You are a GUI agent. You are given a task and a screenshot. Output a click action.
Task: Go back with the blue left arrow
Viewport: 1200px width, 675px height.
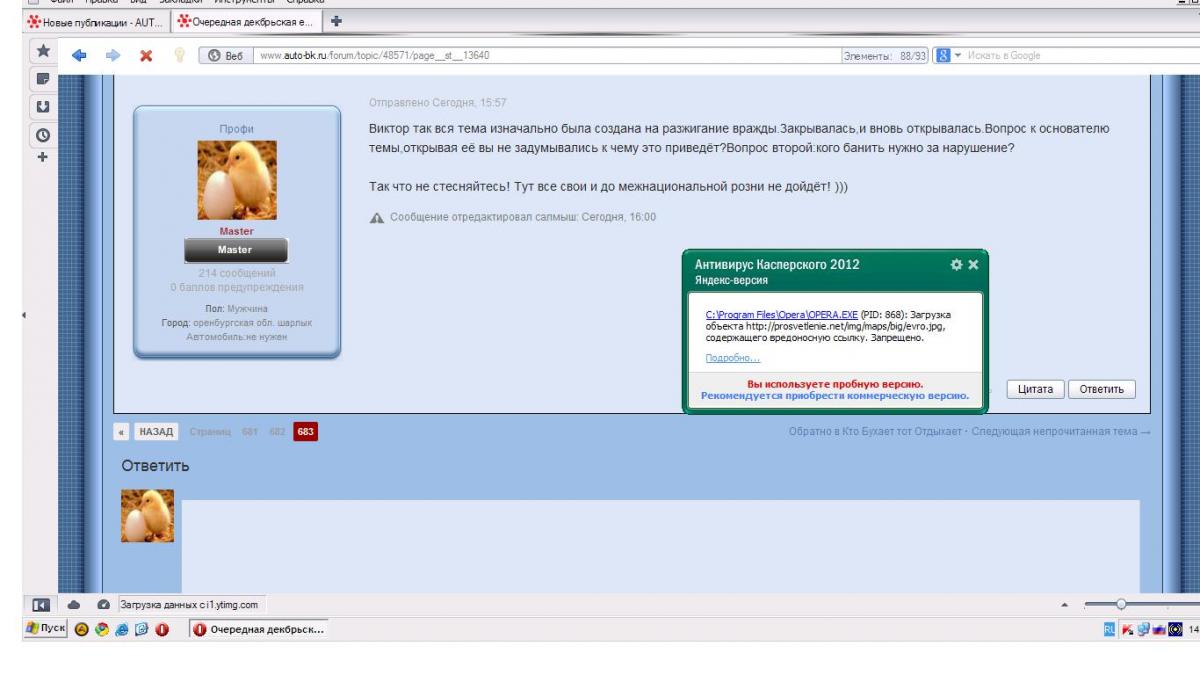[80, 55]
